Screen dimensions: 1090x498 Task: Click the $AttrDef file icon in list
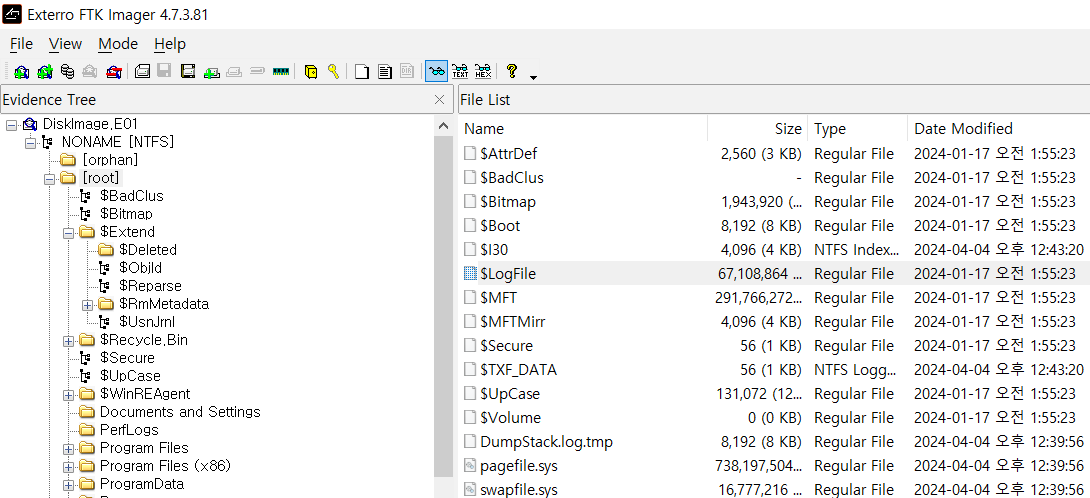pos(471,154)
